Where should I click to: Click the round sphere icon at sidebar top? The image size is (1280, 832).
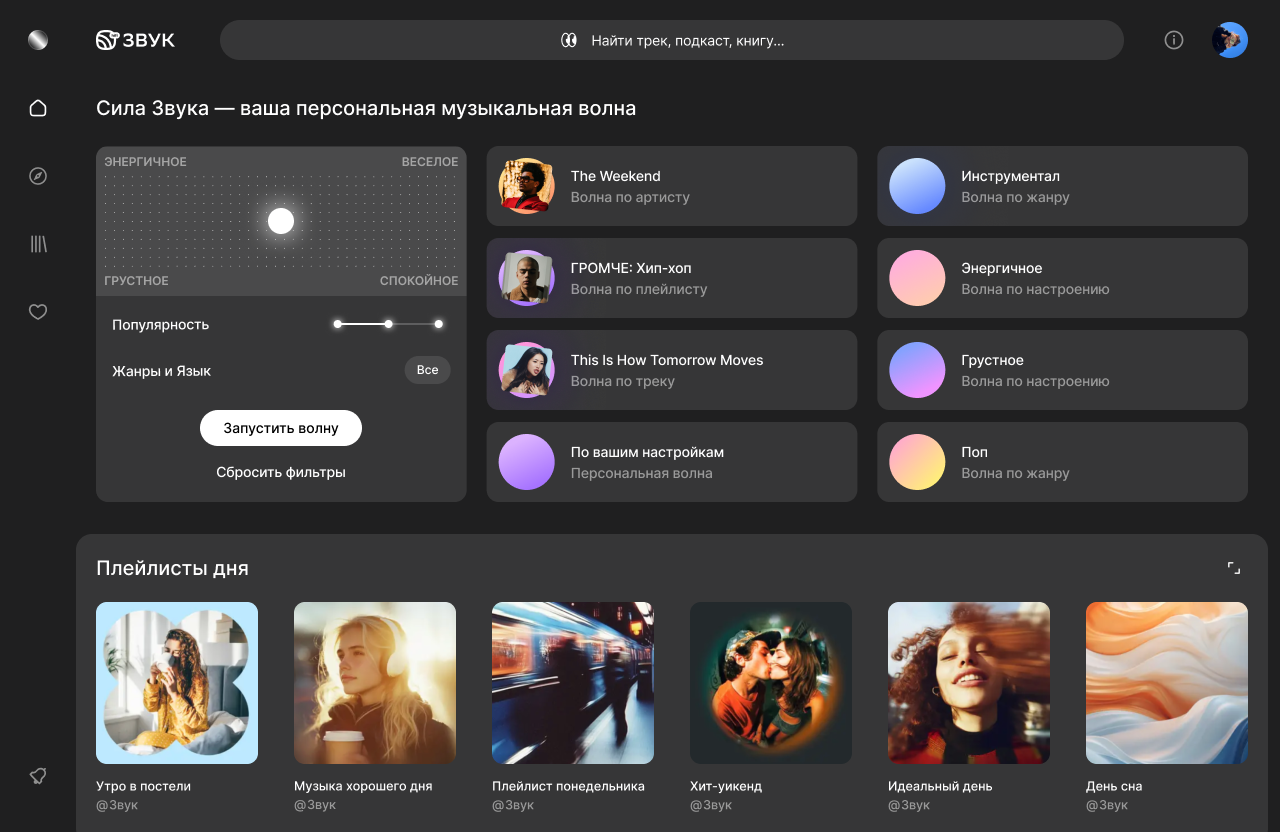click(38, 40)
